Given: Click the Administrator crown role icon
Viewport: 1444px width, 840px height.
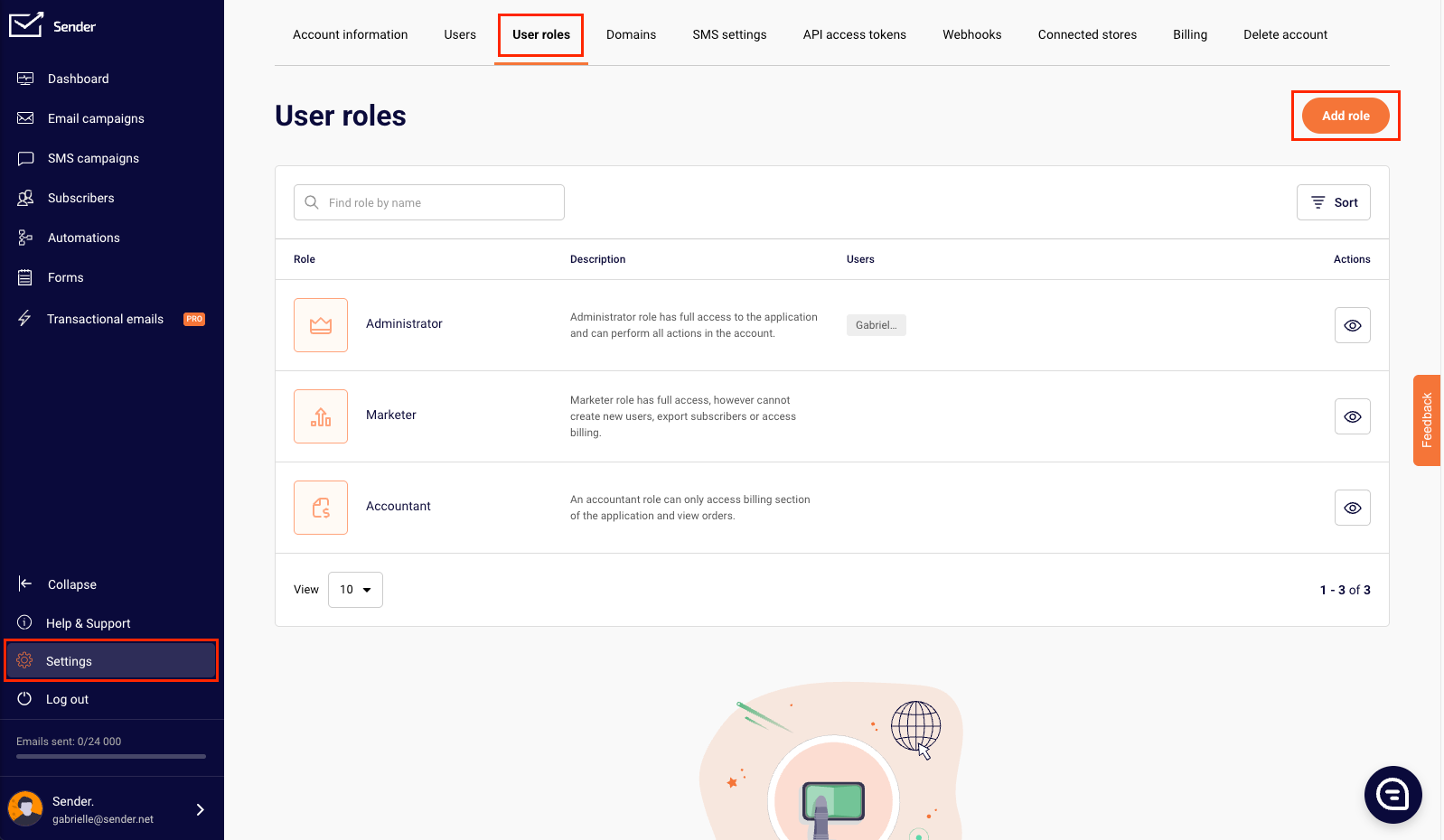Looking at the screenshot, I should coord(321,325).
